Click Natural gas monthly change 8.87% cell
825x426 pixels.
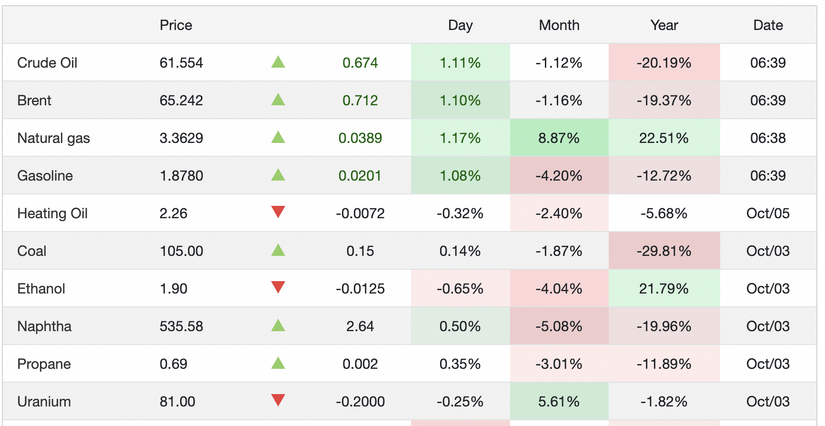pyautogui.click(x=559, y=138)
